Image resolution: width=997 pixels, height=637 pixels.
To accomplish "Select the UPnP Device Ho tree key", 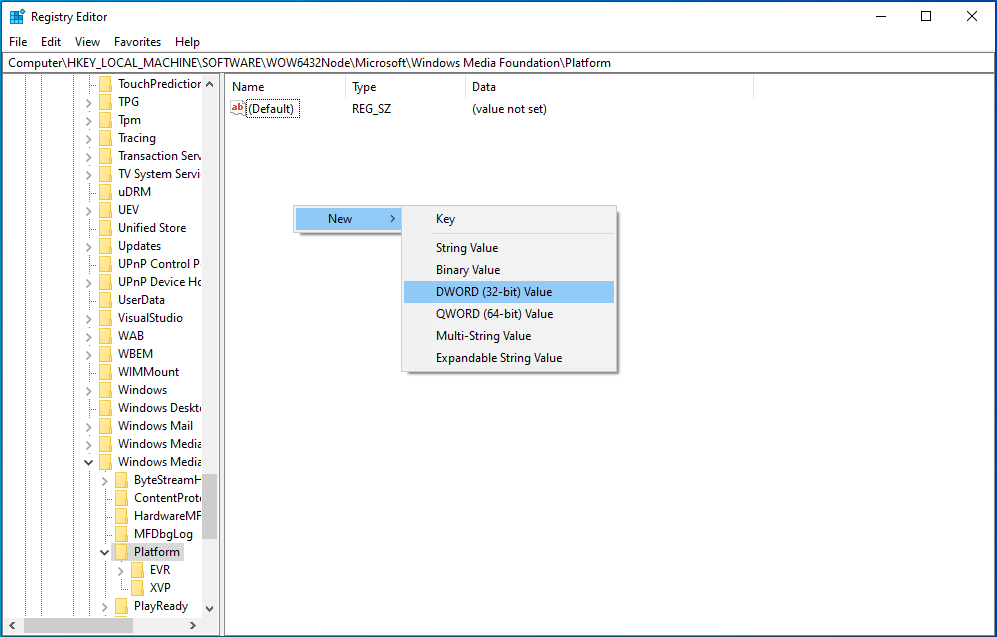I will [159, 282].
